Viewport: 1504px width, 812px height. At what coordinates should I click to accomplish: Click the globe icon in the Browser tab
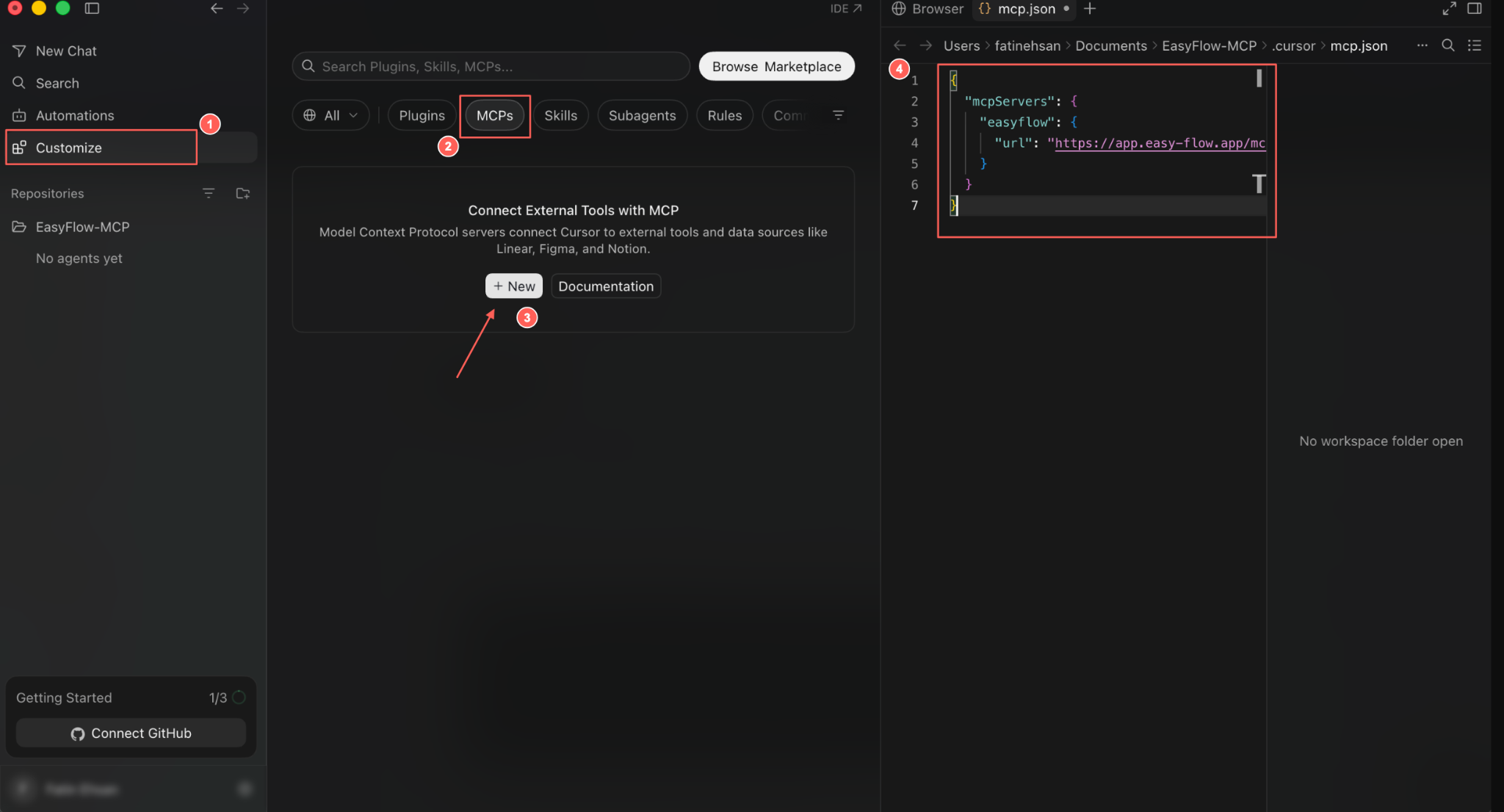(x=899, y=9)
